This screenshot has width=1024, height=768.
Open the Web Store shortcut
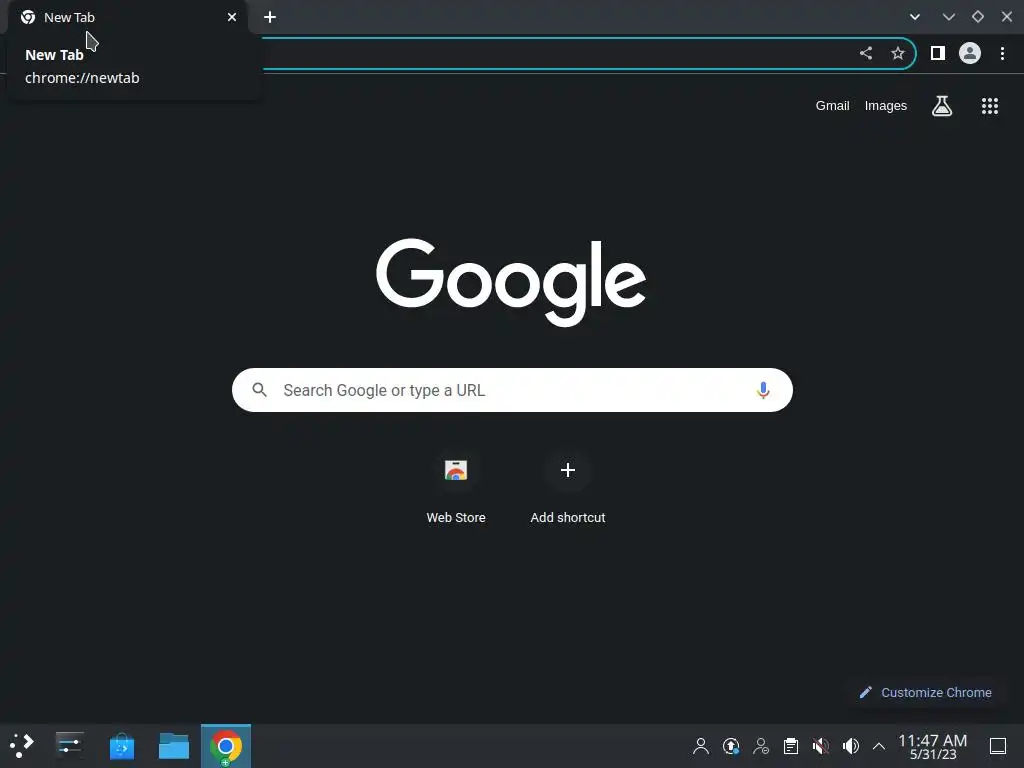[456, 488]
